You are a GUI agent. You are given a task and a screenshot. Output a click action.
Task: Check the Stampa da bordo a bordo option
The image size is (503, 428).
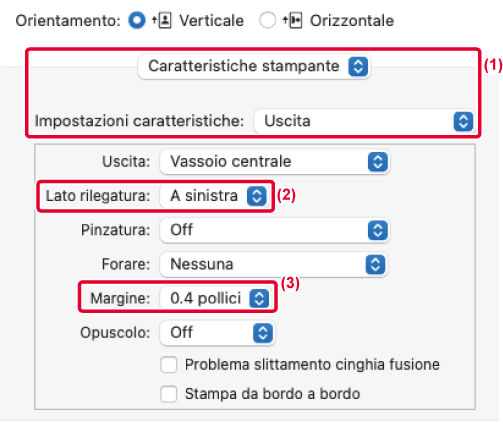169,394
